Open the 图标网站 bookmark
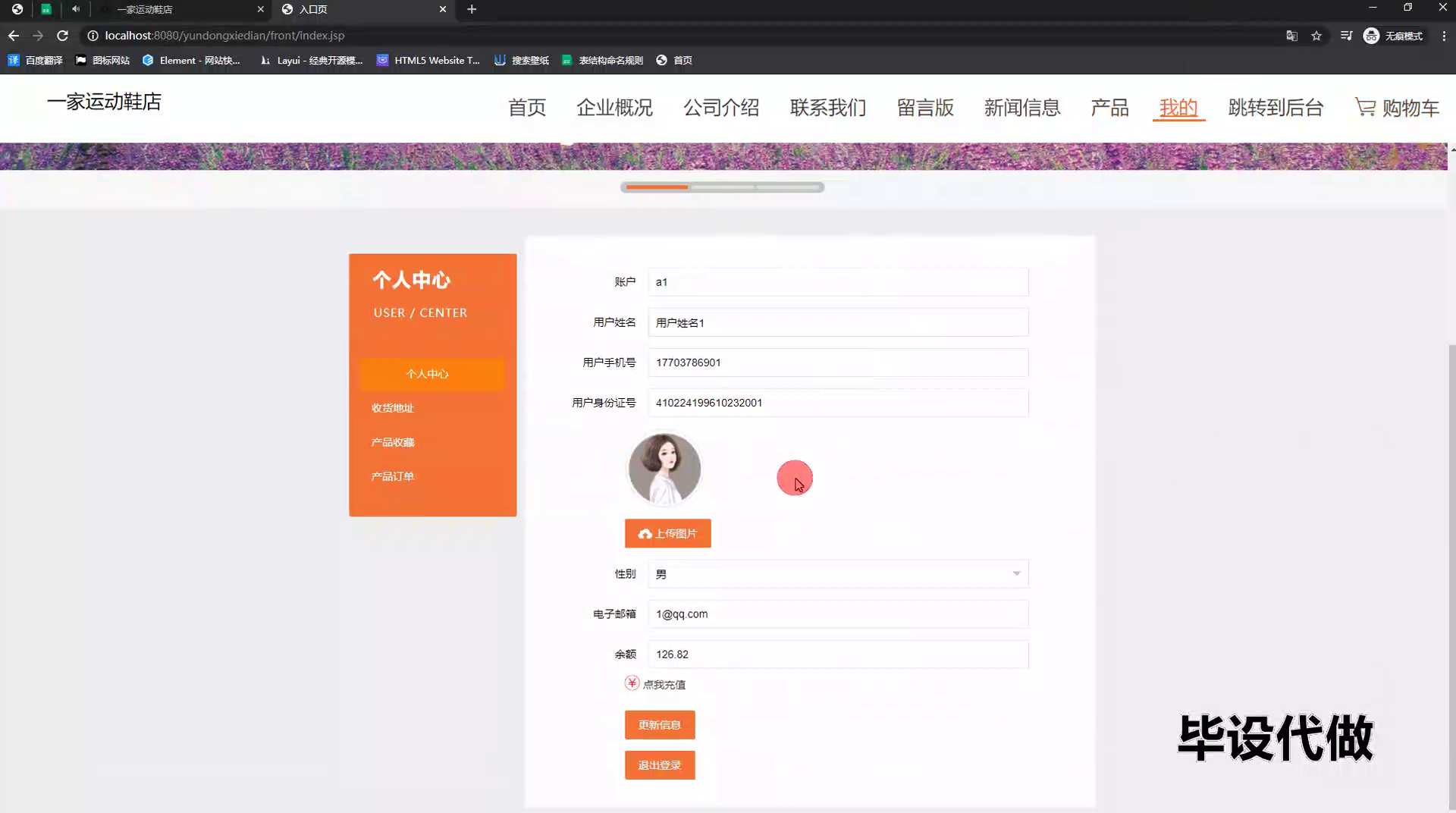 coord(102,60)
